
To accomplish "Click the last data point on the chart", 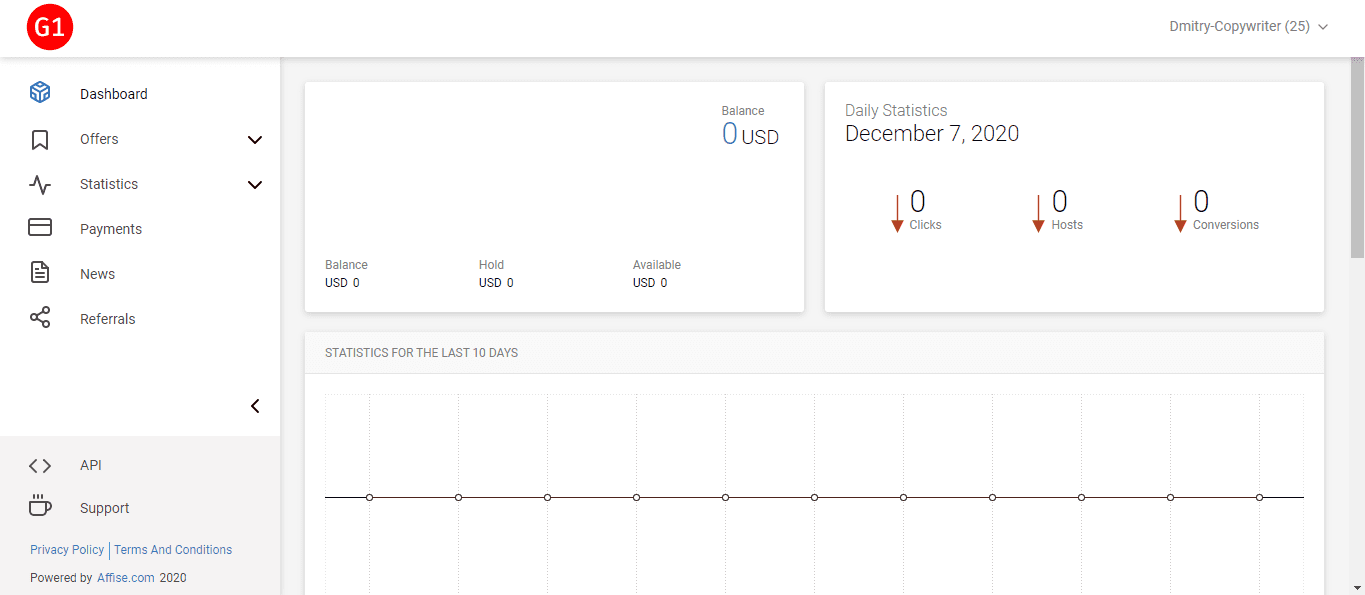I will tap(1259, 497).
